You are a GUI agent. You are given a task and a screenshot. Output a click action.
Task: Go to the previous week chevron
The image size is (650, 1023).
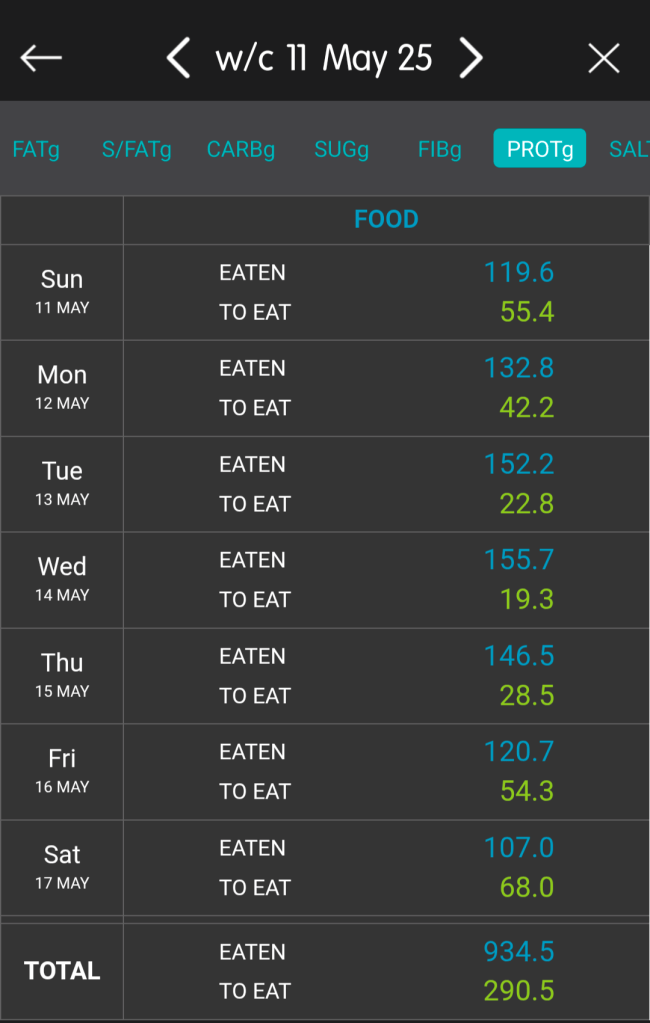tap(178, 58)
